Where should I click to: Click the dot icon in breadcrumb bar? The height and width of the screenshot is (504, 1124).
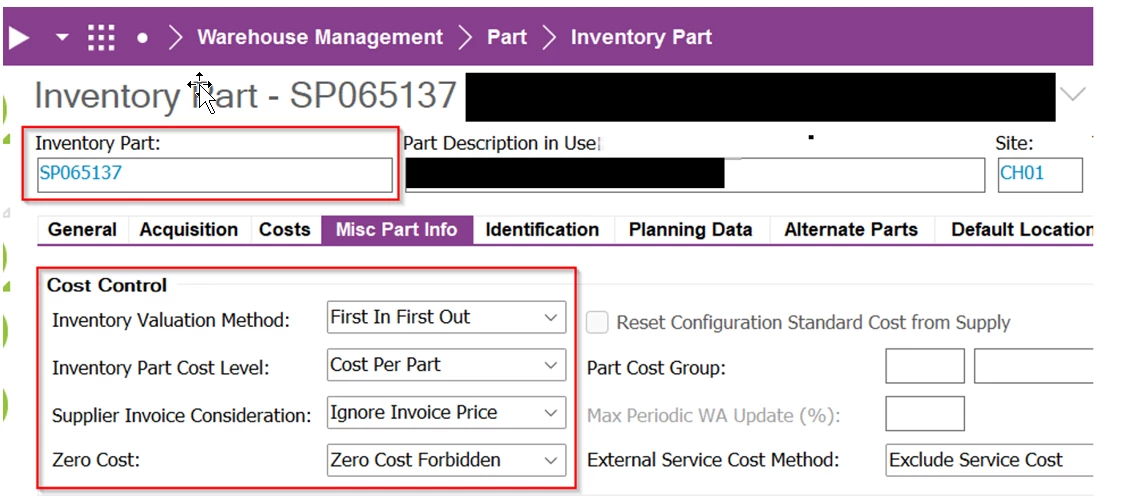tap(142, 38)
